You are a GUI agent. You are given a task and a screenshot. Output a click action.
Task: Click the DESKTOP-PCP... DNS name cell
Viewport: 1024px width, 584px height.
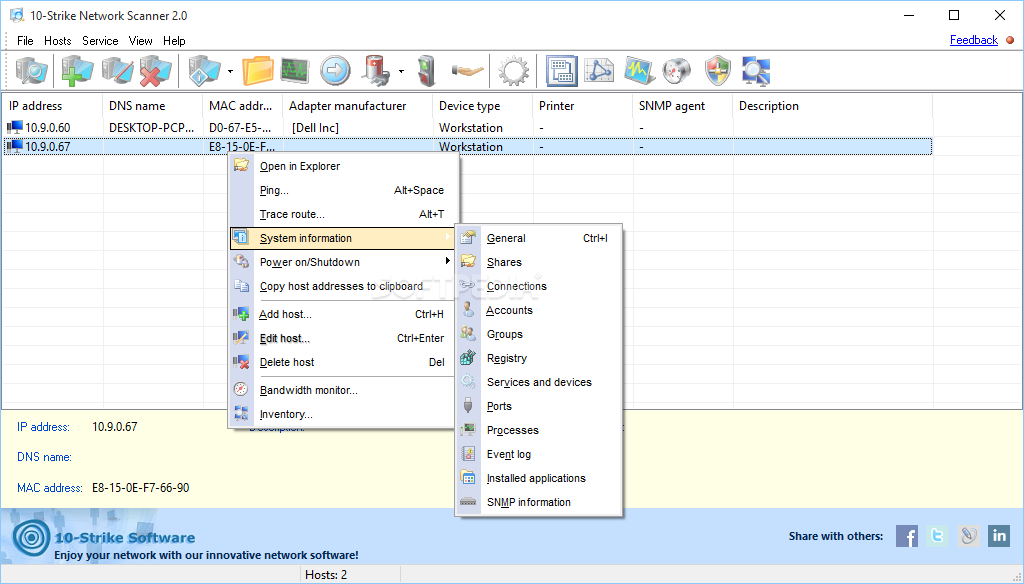pyautogui.click(x=152, y=127)
